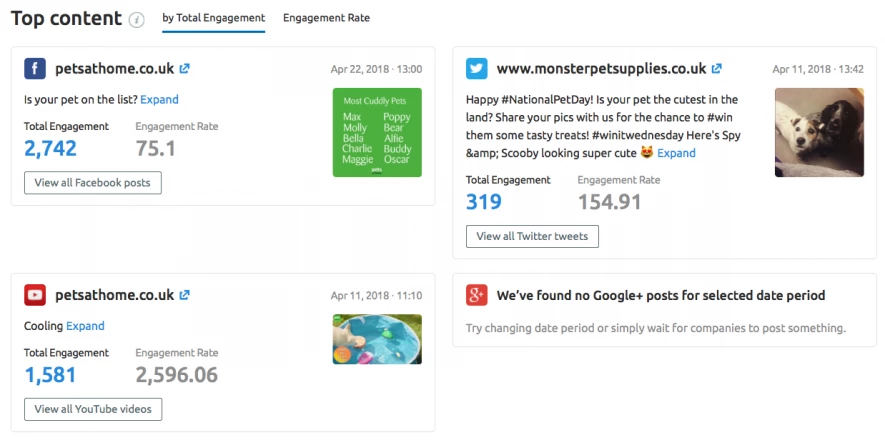Viewport: 885px width, 440px height.
Task: Click the Google+ icon
Action: 477,295
